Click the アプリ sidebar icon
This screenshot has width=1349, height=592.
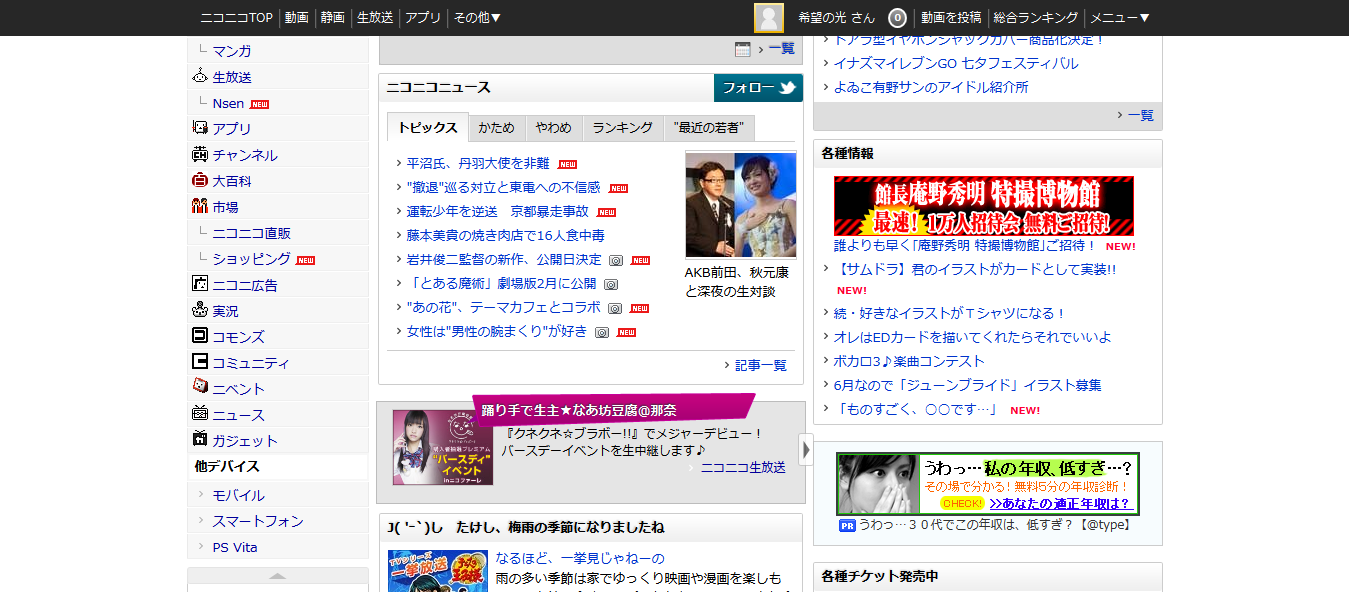(x=199, y=128)
